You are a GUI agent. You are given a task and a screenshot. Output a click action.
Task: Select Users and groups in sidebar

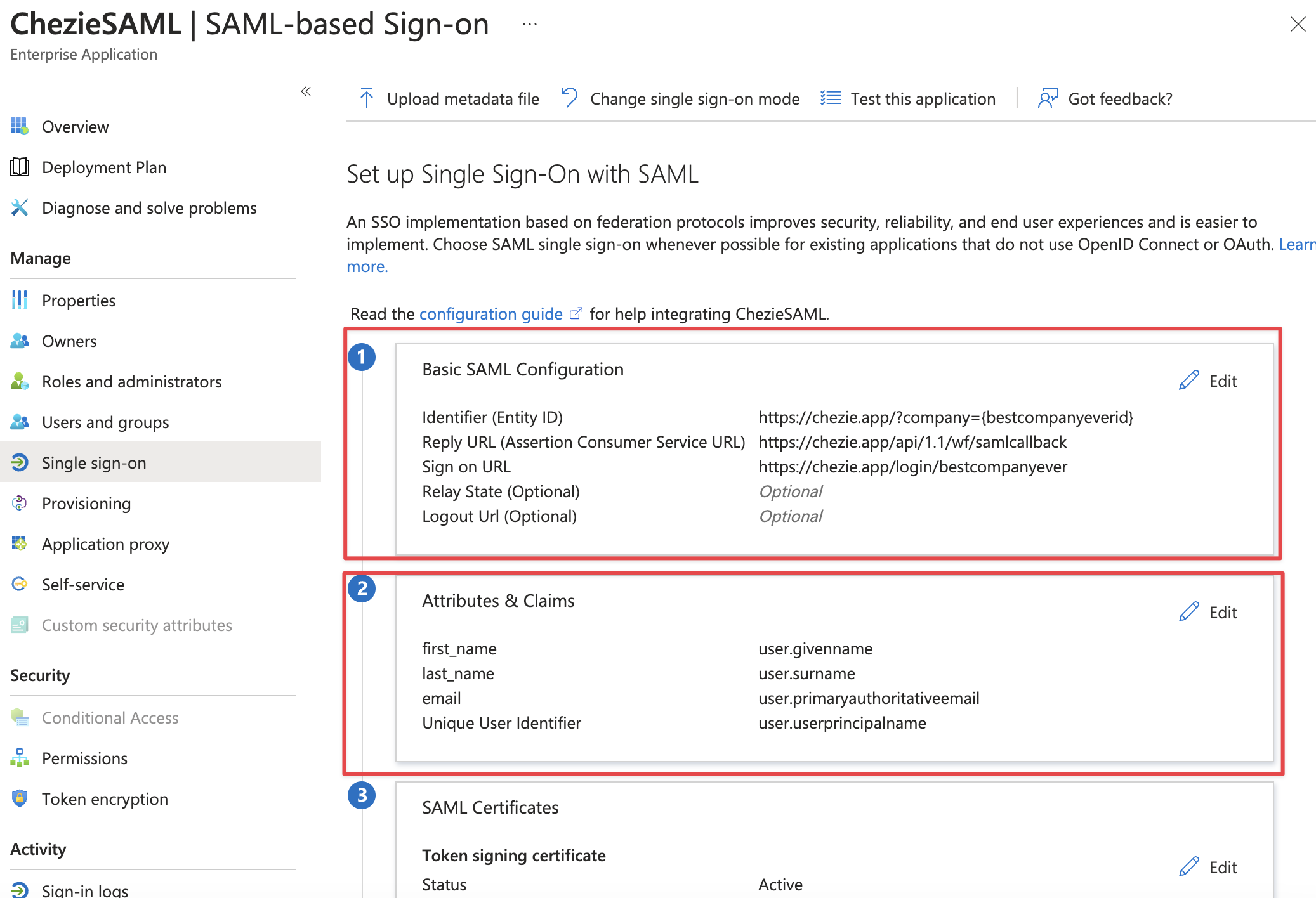tap(105, 422)
